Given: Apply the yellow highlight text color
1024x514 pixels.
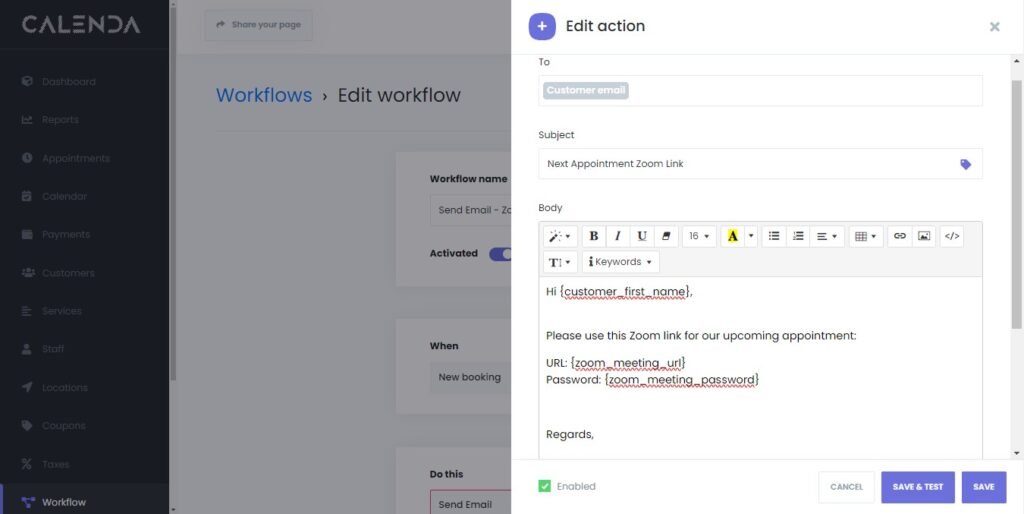Looking at the screenshot, I should (x=733, y=236).
